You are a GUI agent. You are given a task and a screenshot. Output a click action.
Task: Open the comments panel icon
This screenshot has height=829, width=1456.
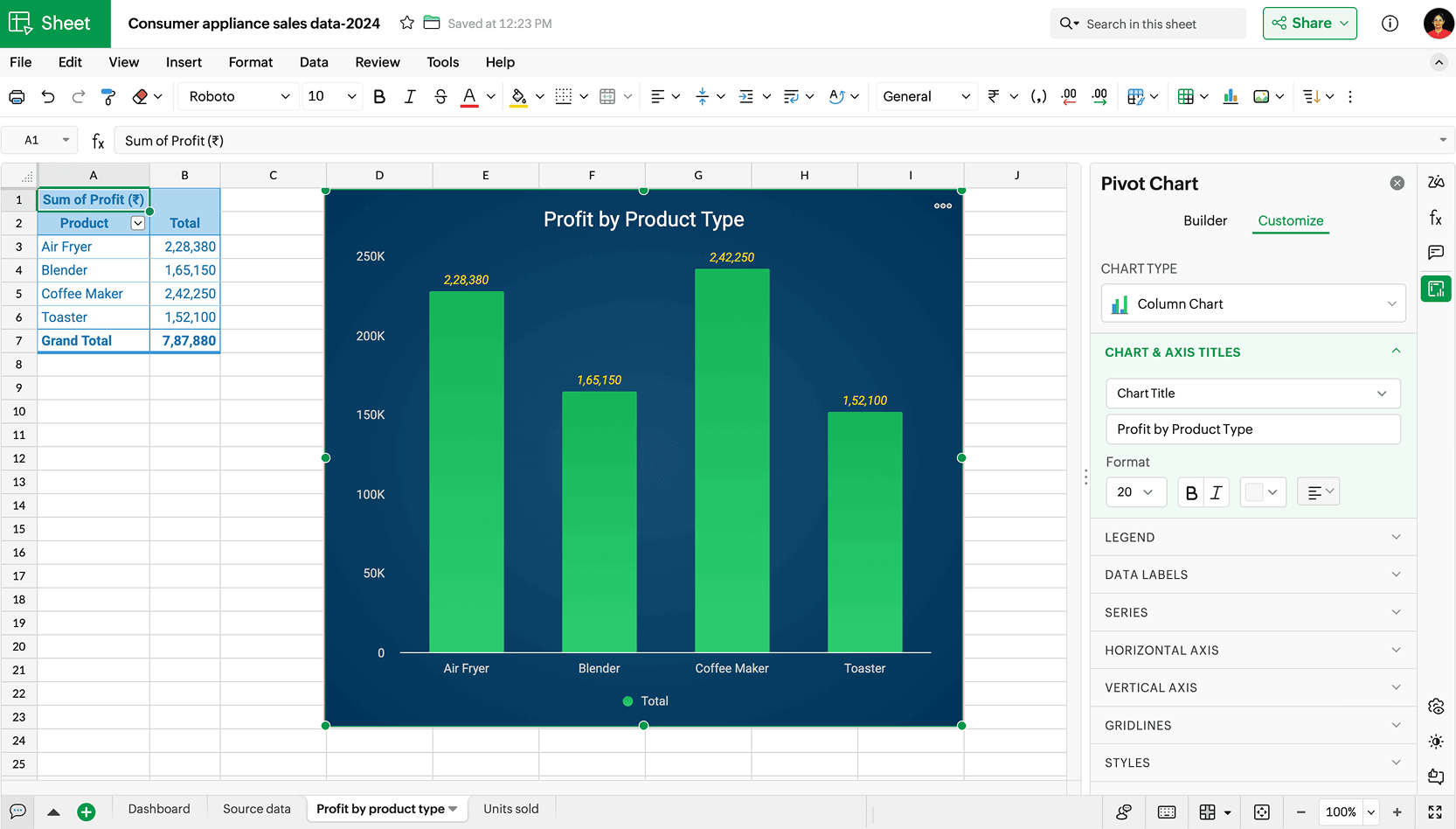1435,253
